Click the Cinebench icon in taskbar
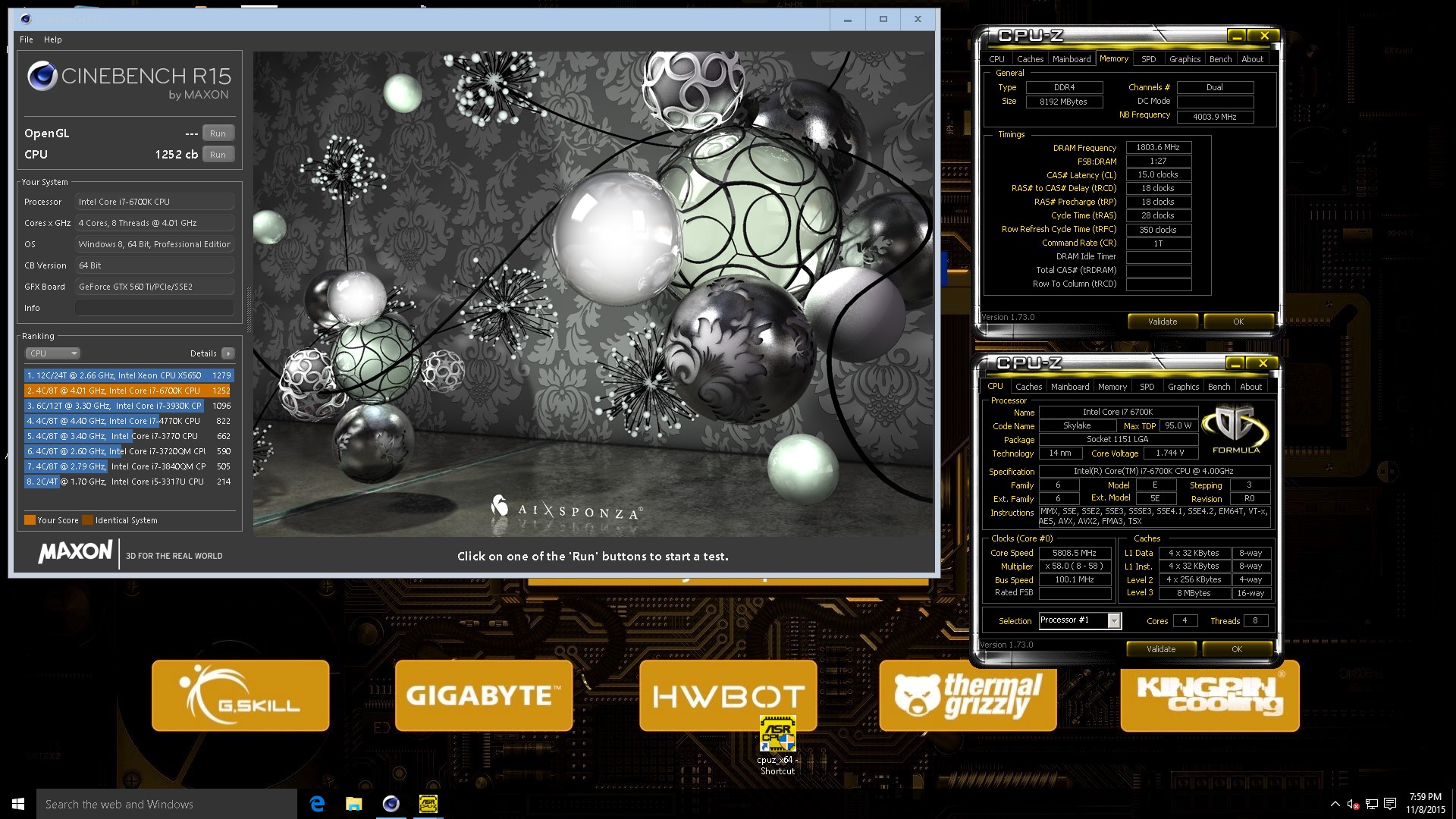Screen dimensions: 1456x819 click(391, 804)
